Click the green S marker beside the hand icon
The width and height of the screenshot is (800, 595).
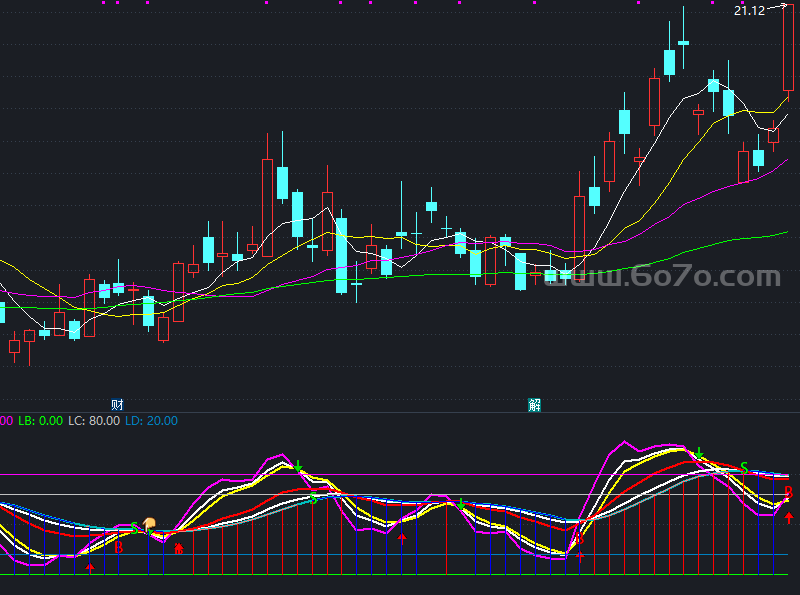tap(134, 528)
